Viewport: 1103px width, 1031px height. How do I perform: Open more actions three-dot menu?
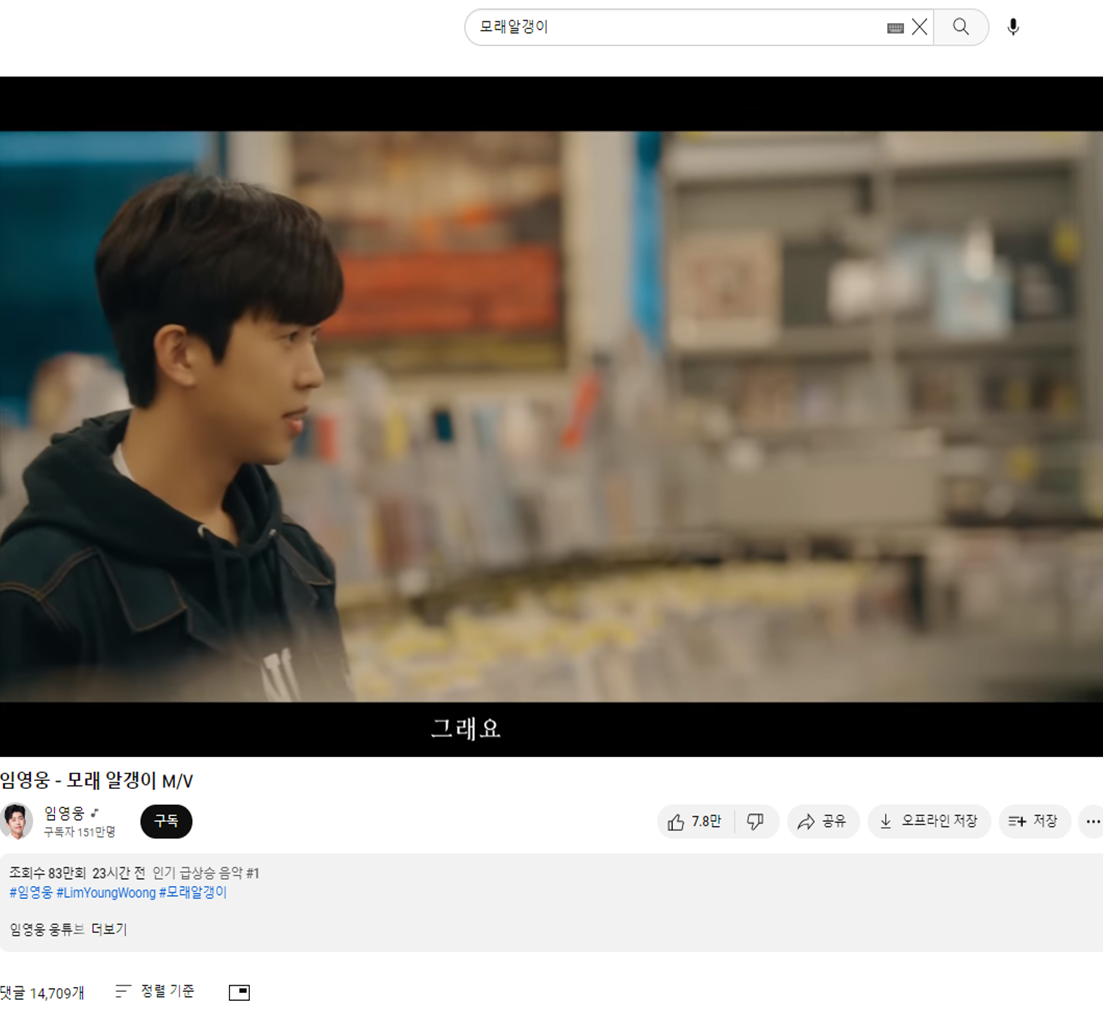coord(1092,821)
